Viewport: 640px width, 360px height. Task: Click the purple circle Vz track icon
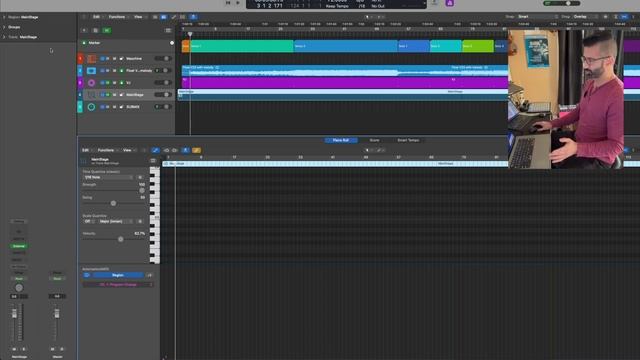91,83
